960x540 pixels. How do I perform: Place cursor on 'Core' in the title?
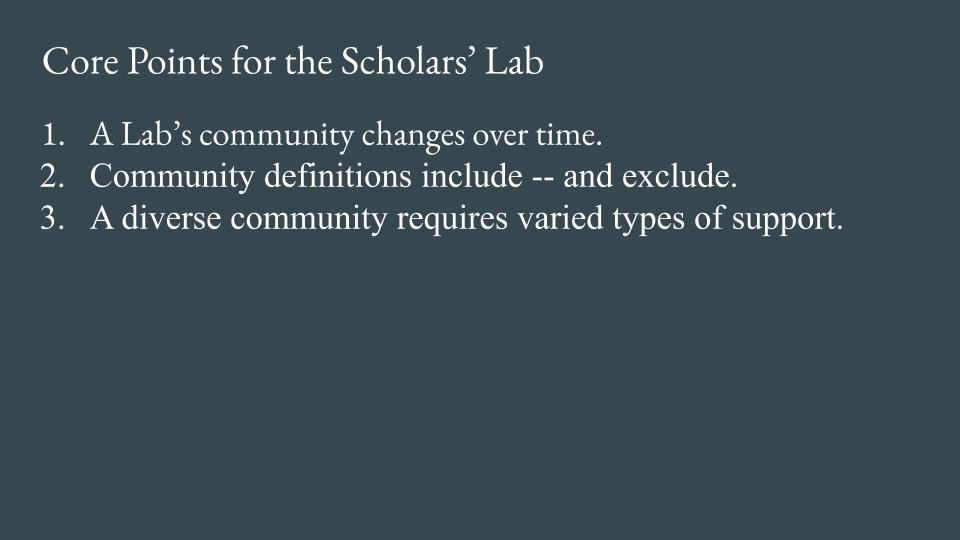tap(77, 62)
